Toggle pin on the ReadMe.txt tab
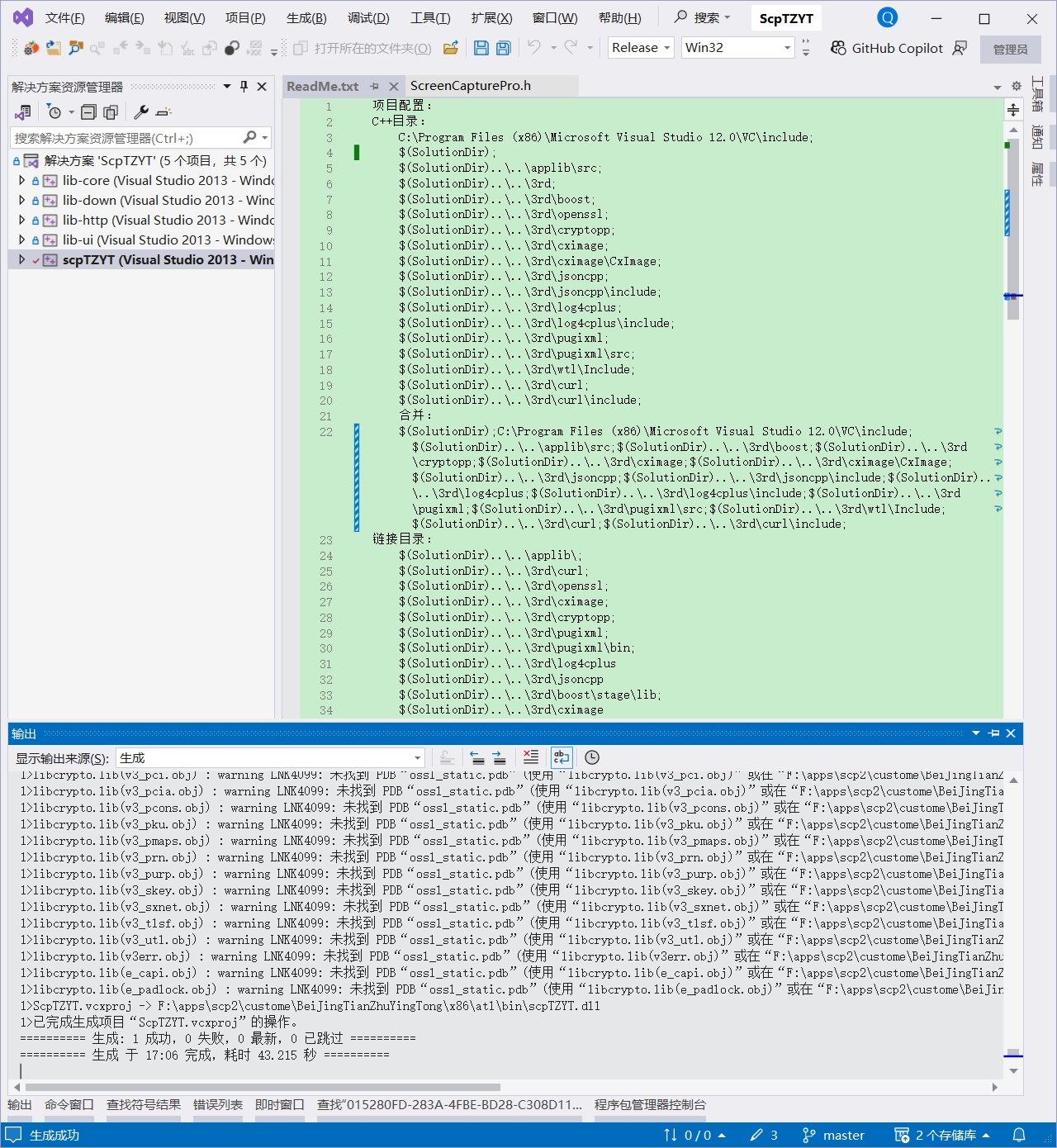The width and height of the screenshot is (1057, 1148). pyautogui.click(x=375, y=86)
